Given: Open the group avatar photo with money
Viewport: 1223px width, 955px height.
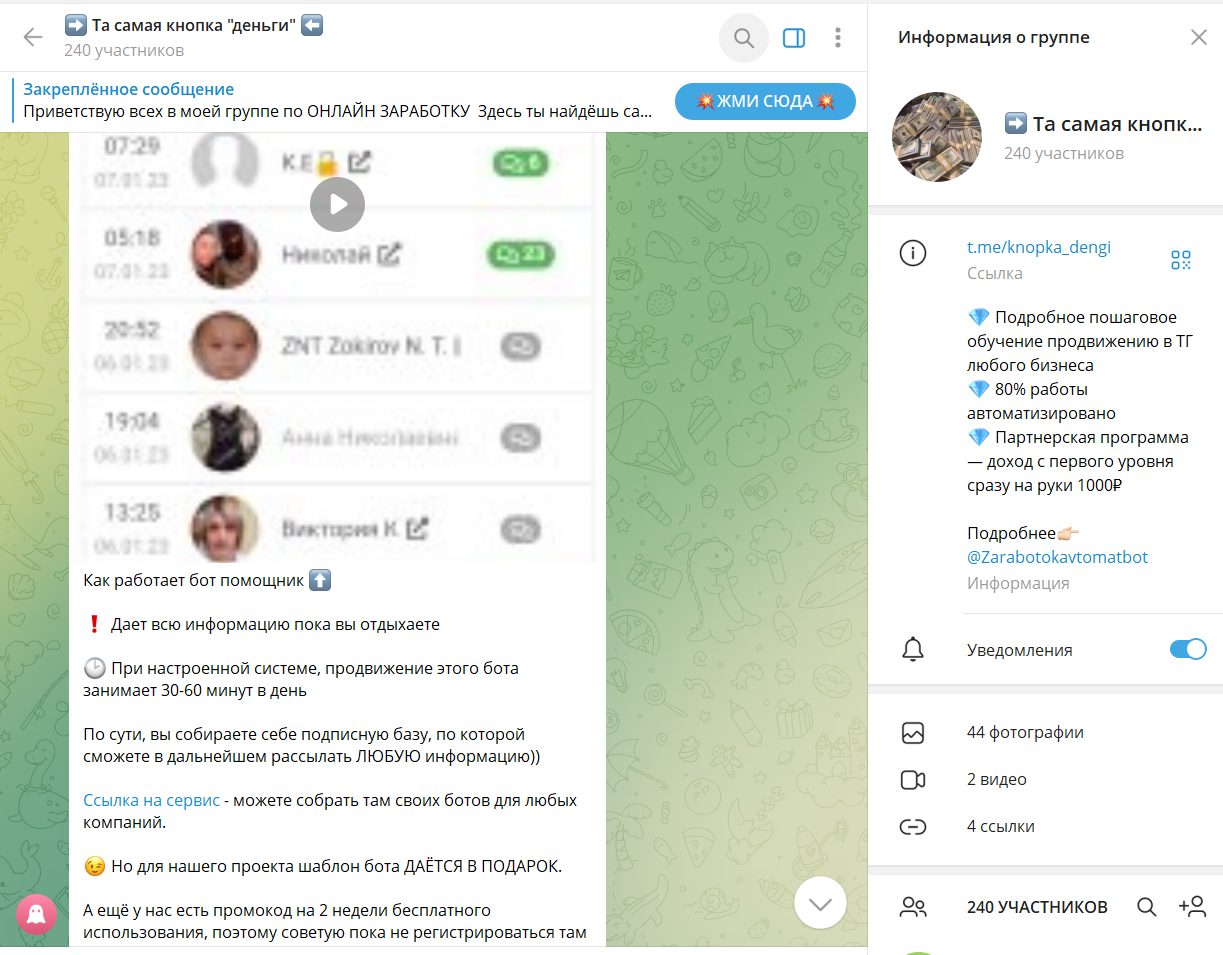Looking at the screenshot, I should (936, 137).
